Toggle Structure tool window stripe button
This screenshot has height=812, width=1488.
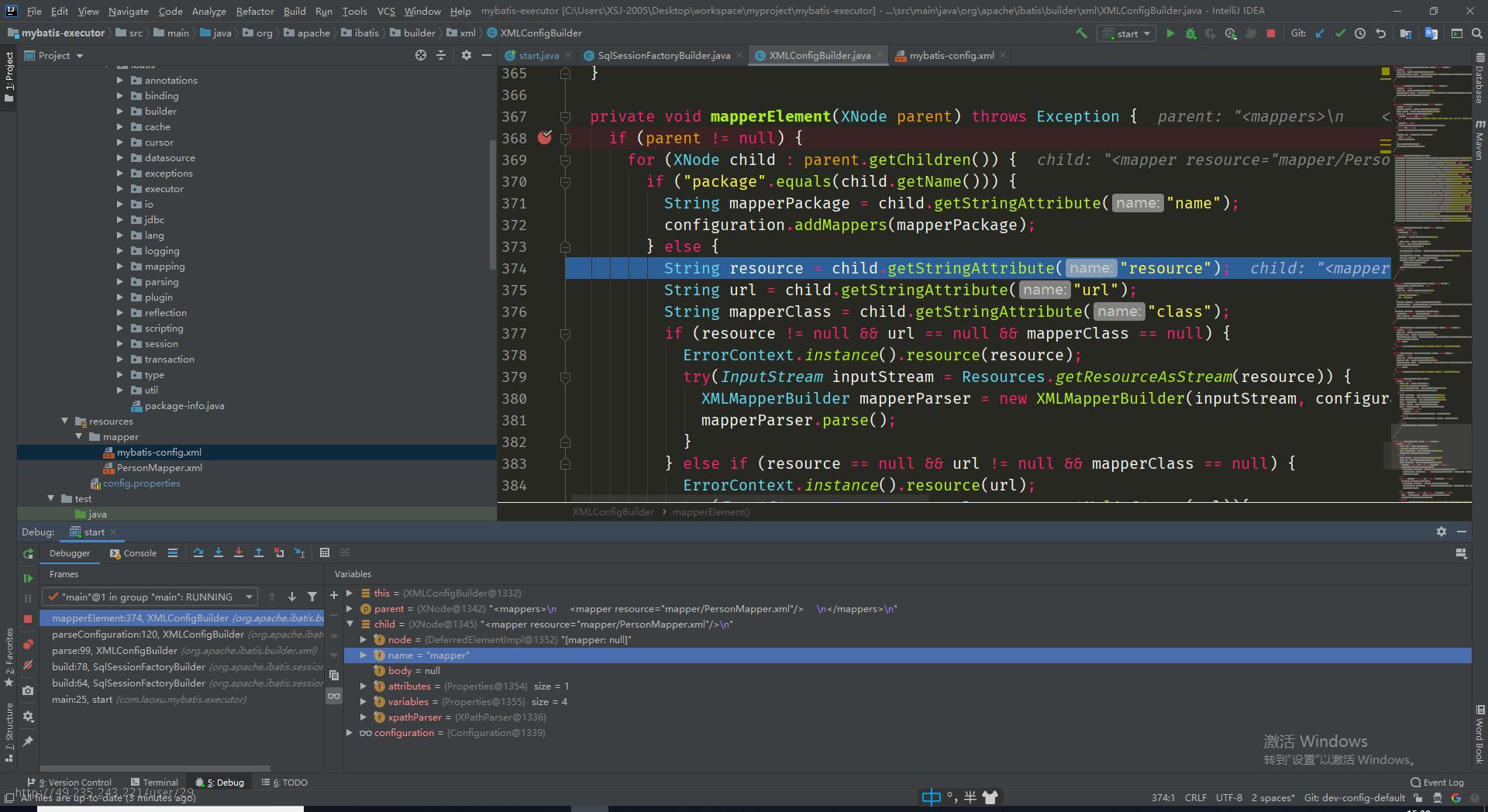(9, 732)
